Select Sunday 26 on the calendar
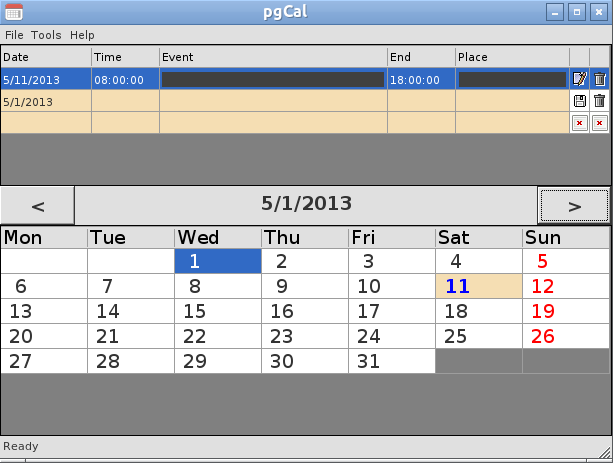 click(566, 336)
